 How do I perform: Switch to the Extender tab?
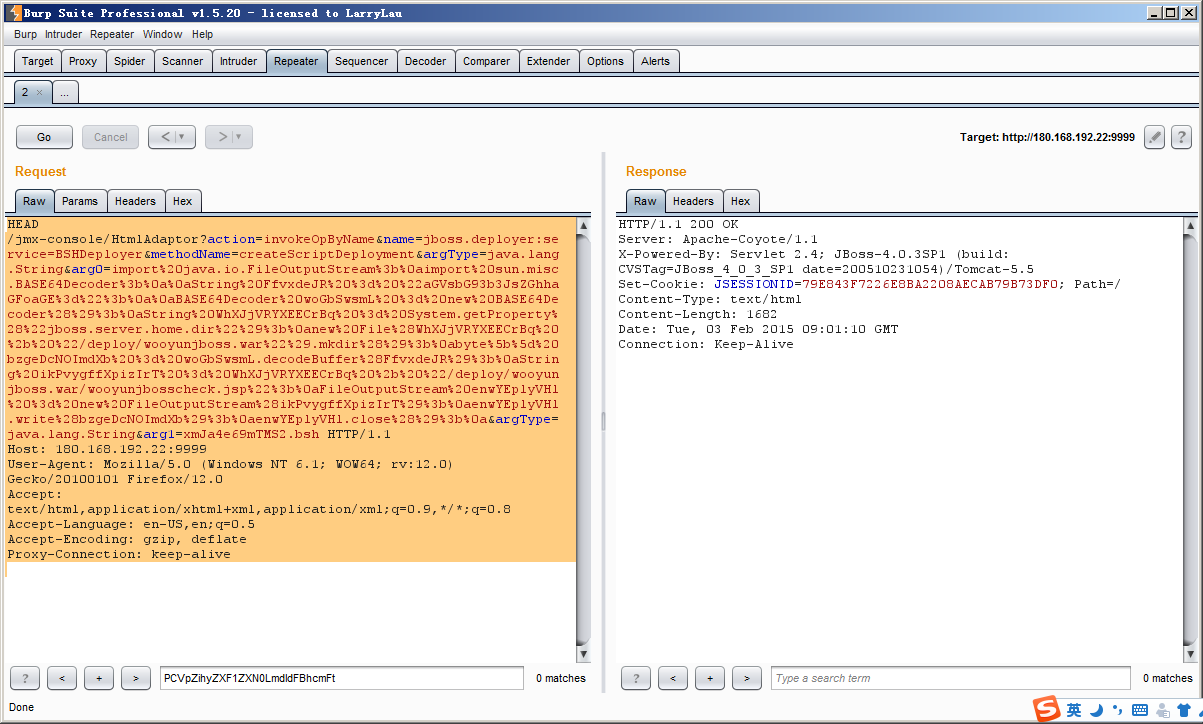click(549, 61)
